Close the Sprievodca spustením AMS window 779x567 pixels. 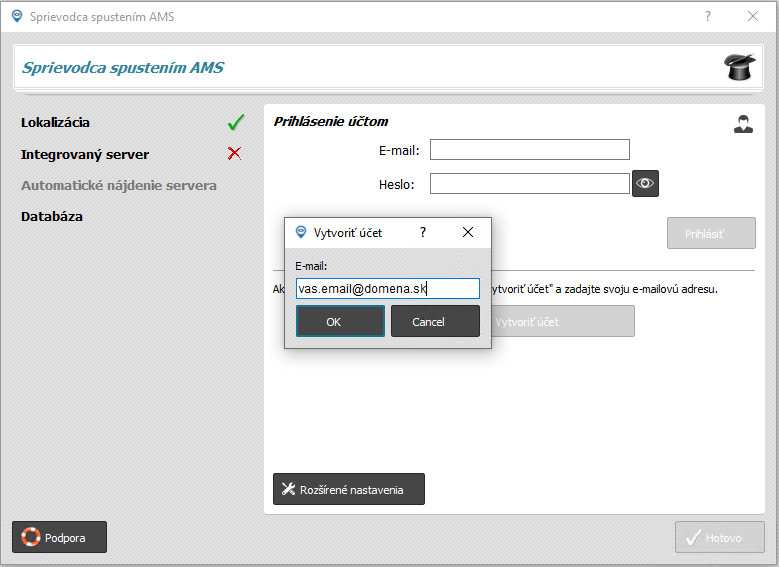click(x=753, y=16)
